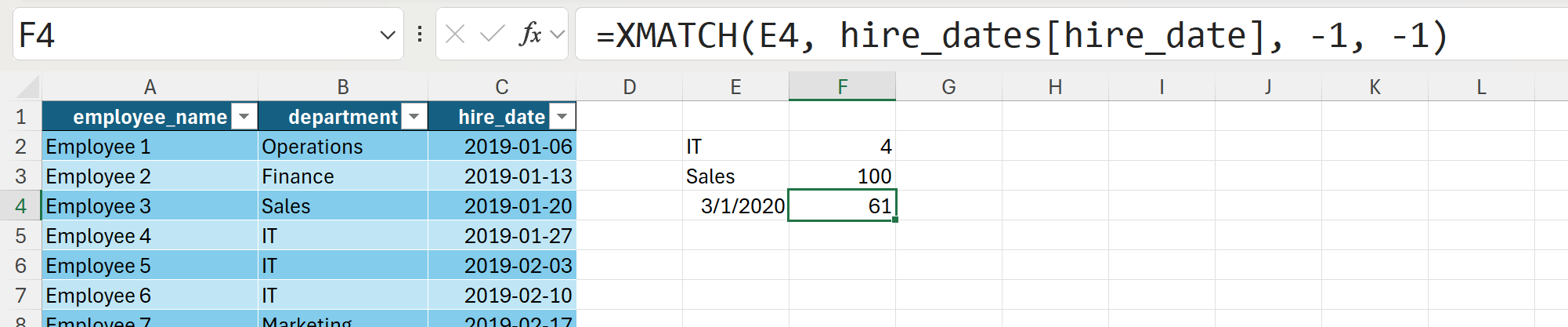1568x327 pixels.
Task: Click cell F3 showing value 100
Action: 842,176
